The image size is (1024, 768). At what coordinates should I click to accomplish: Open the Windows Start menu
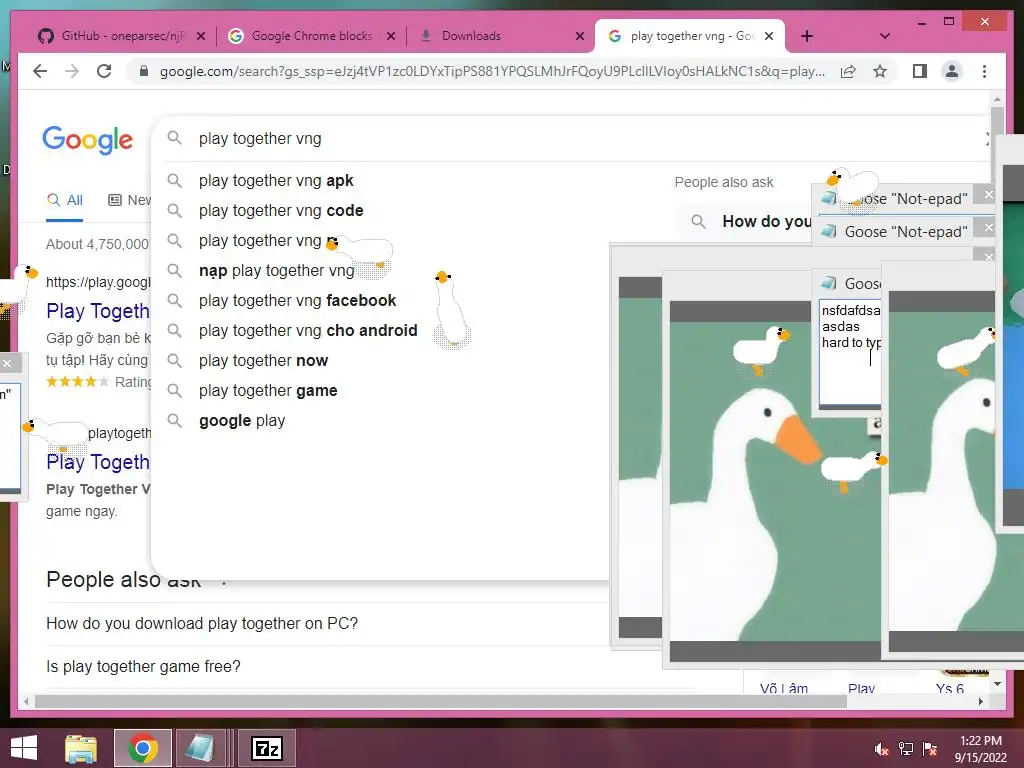tap(24, 748)
